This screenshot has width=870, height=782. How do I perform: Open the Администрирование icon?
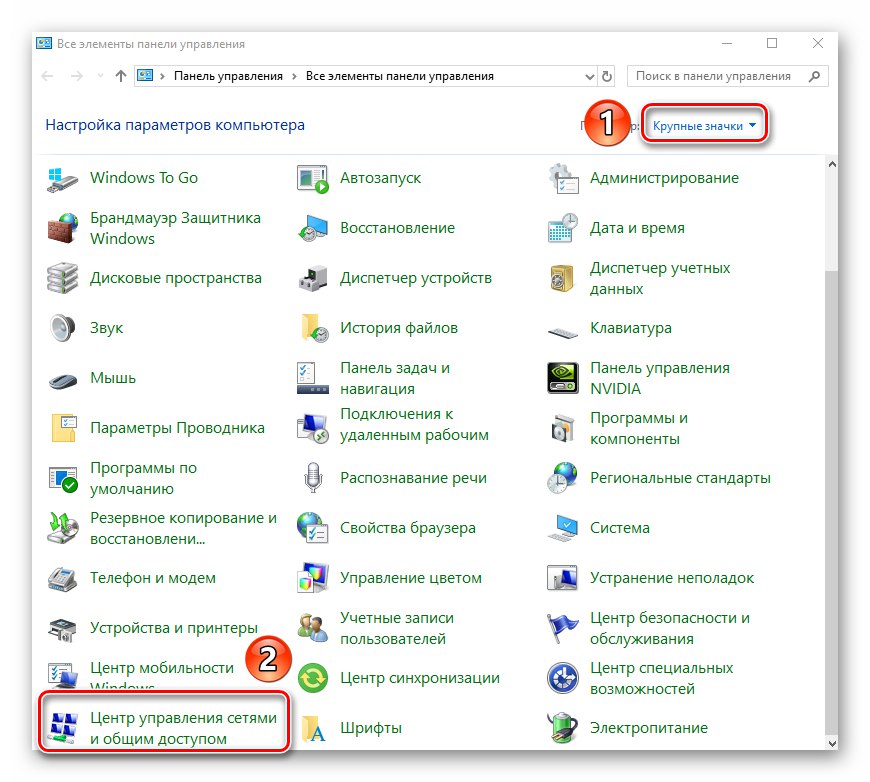click(563, 179)
